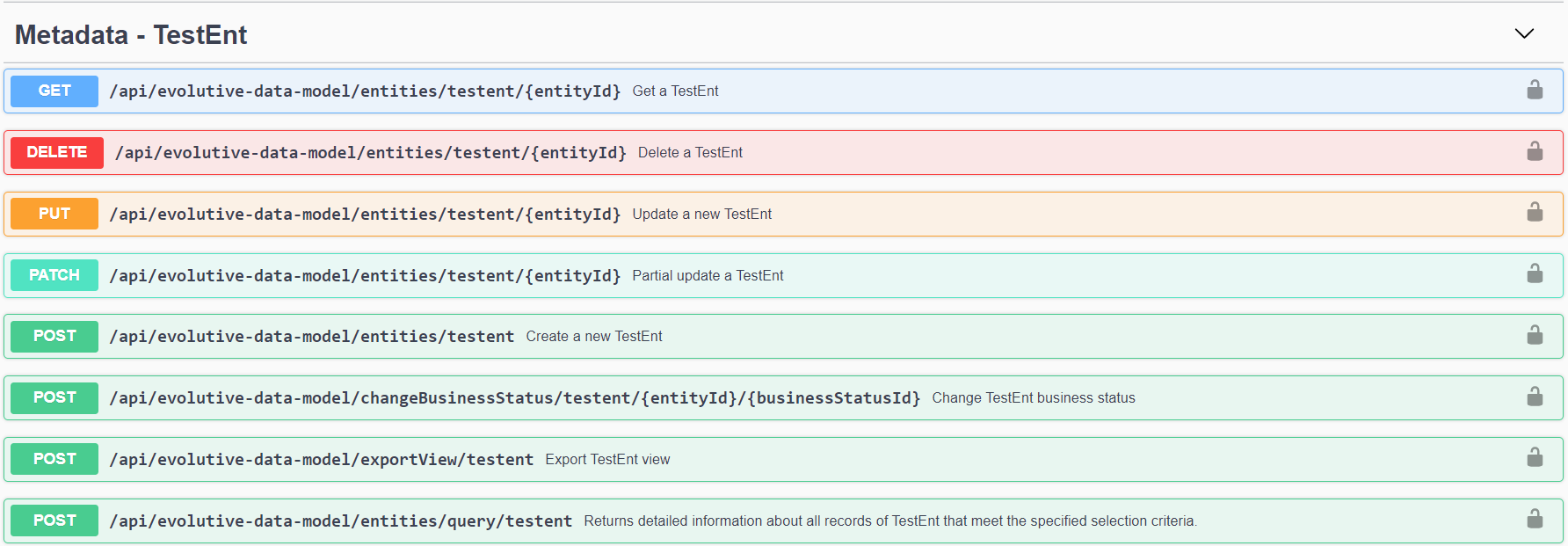Click the authorization lock on PUT row
The image size is (1568, 546).
pos(1535,213)
